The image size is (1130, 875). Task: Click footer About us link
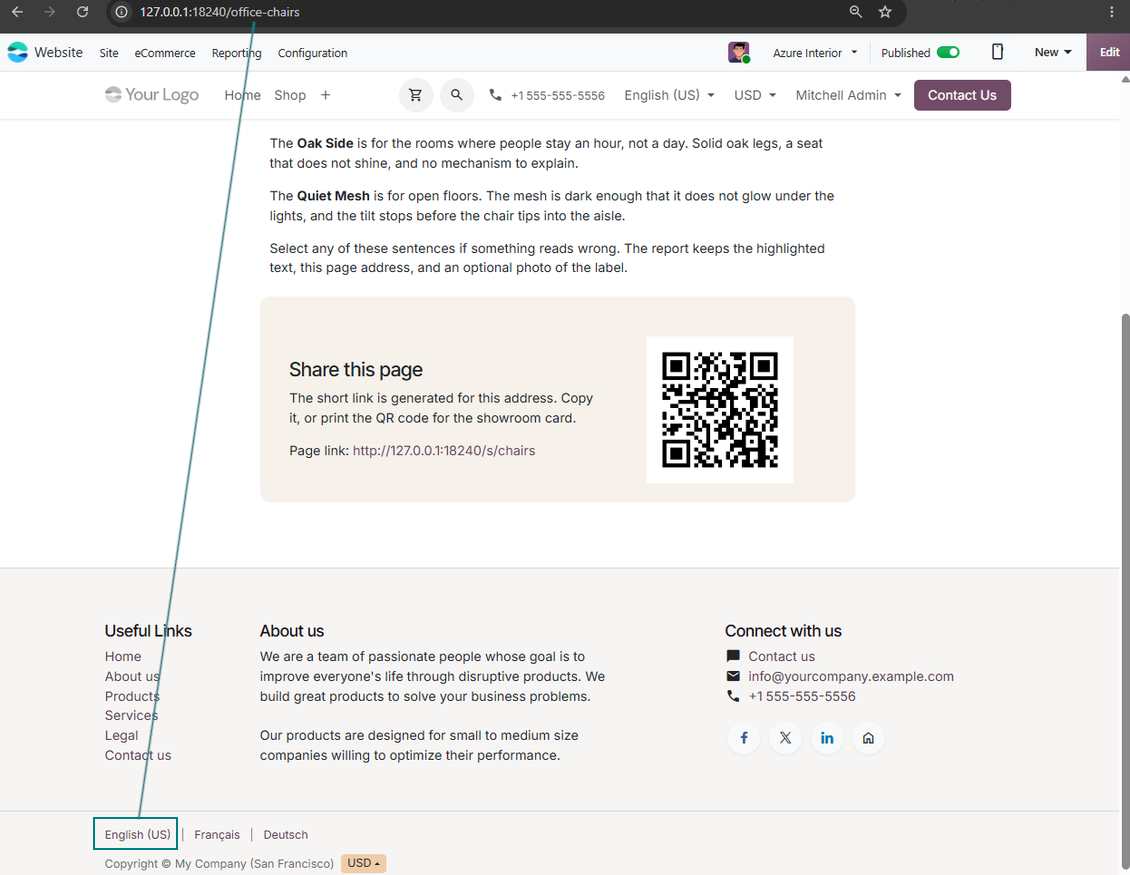click(132, 676)
